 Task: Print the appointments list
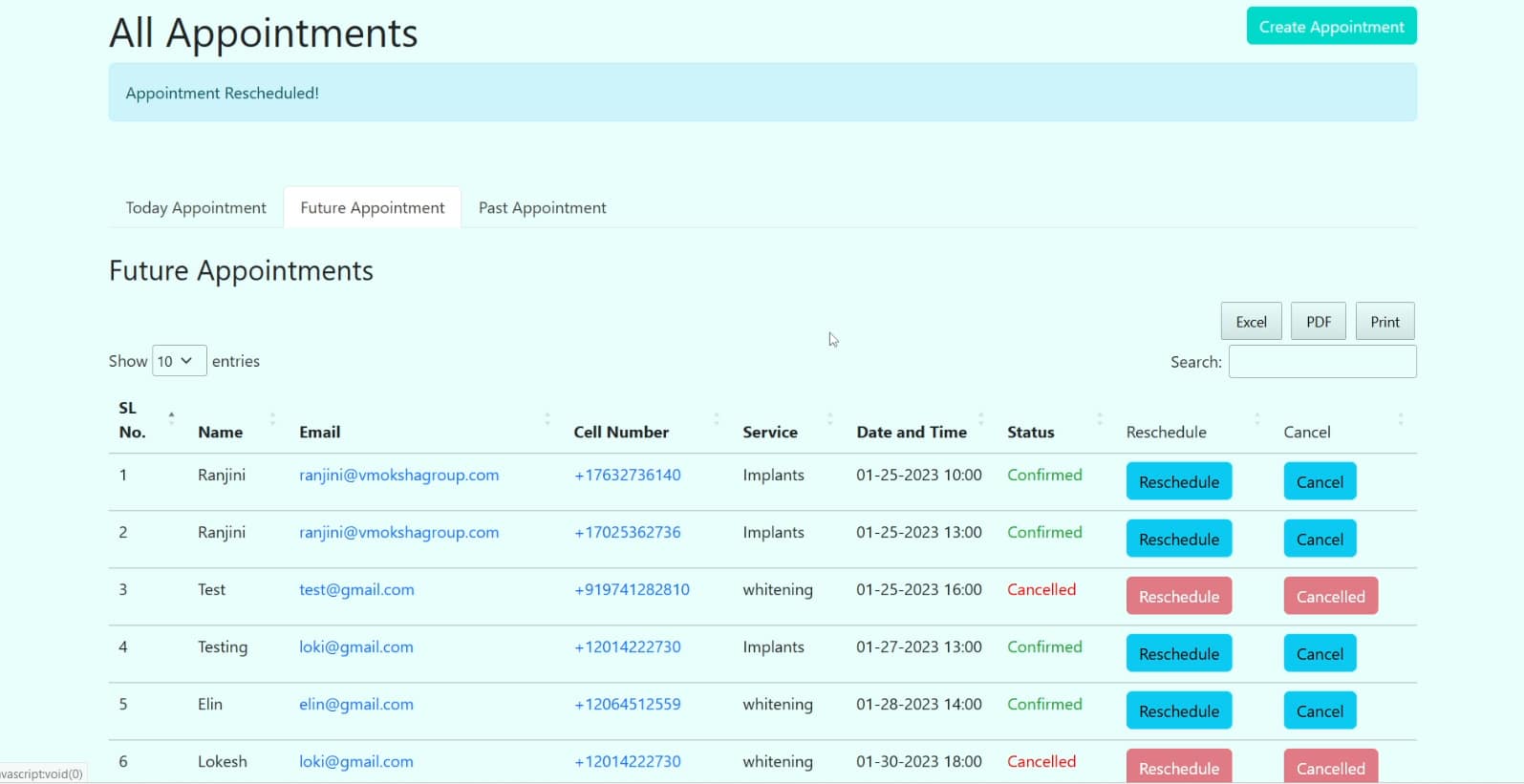(x=1384, y=322)
